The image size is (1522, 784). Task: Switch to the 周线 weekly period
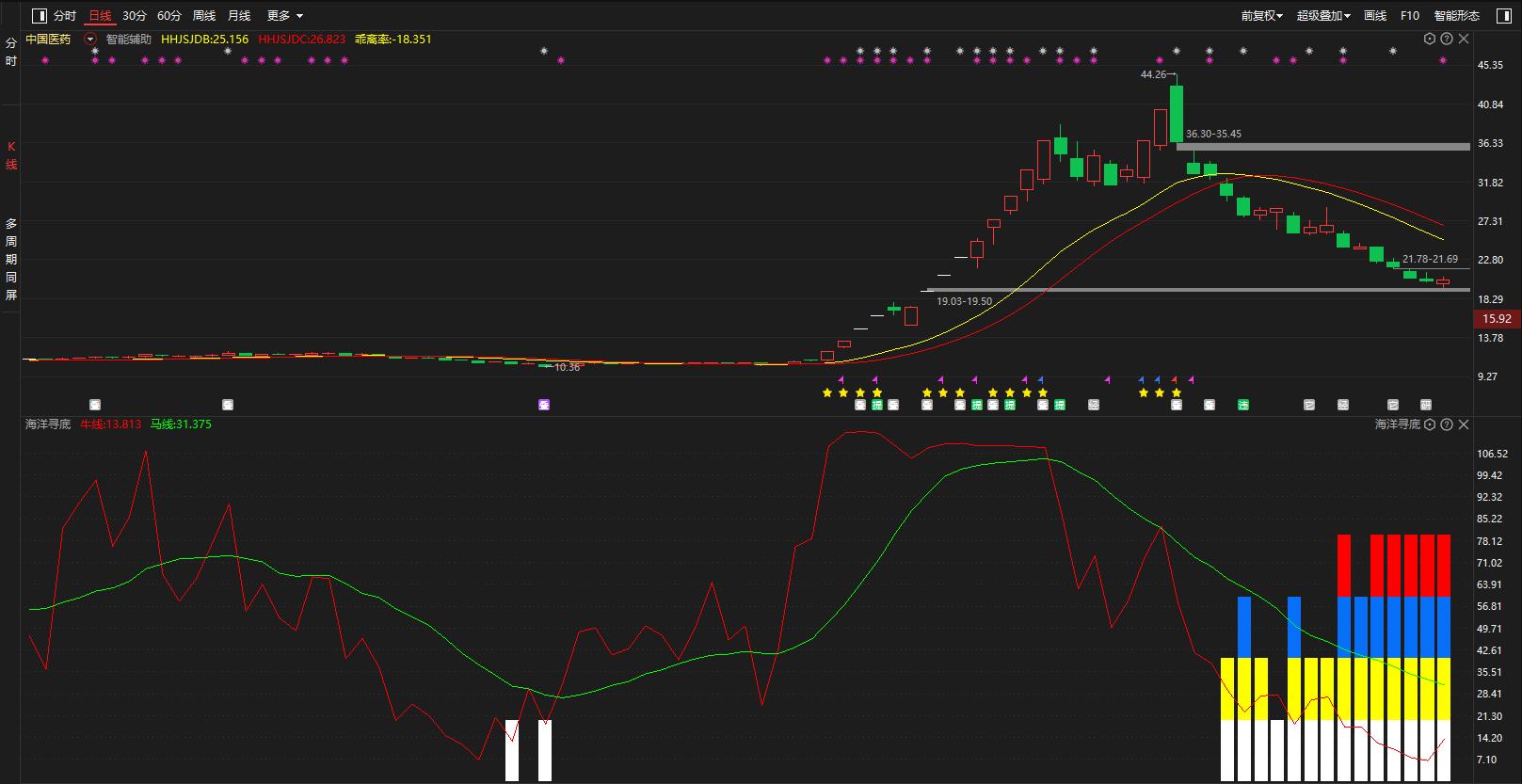point(204,16)
